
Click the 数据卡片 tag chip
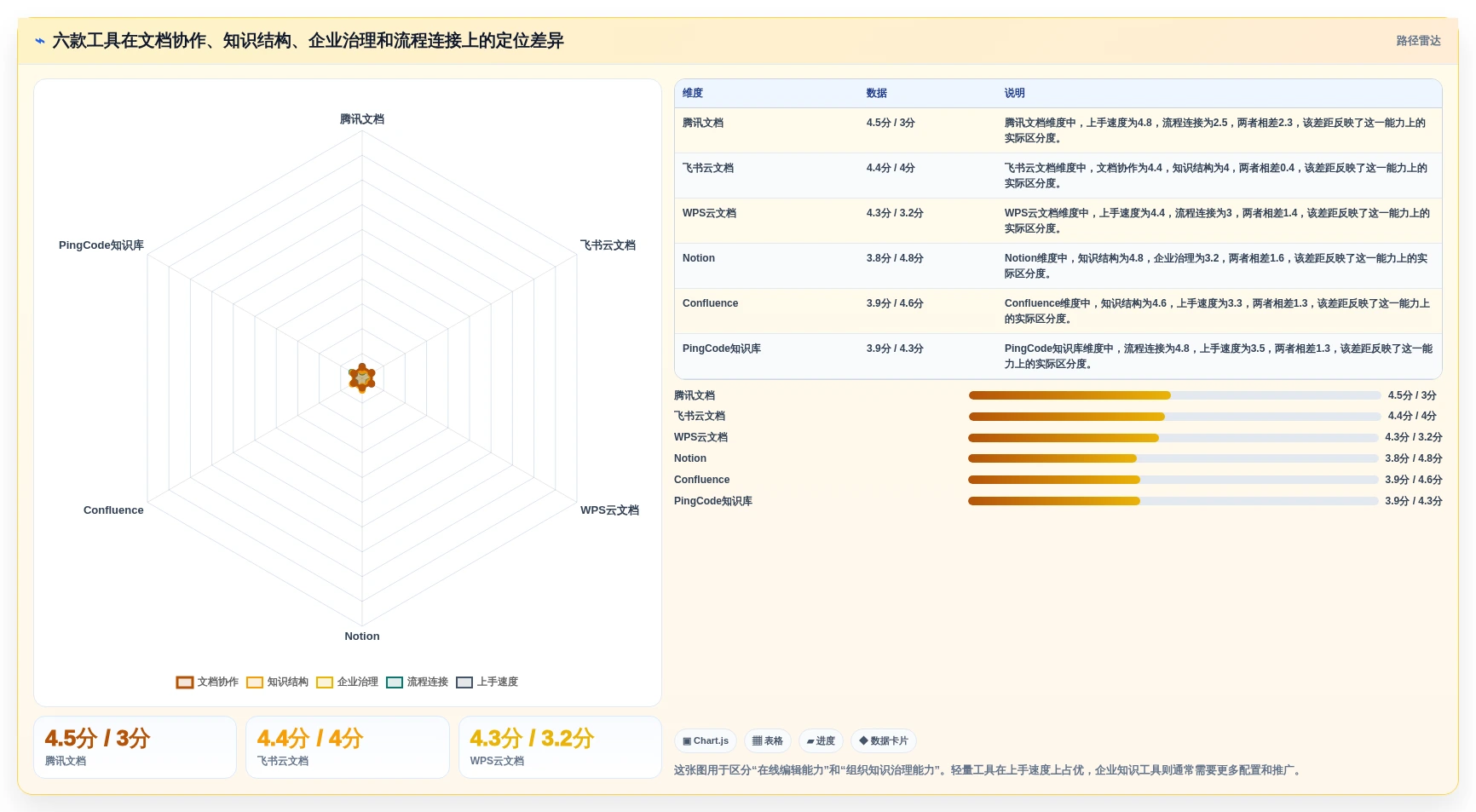click(884, 741)
